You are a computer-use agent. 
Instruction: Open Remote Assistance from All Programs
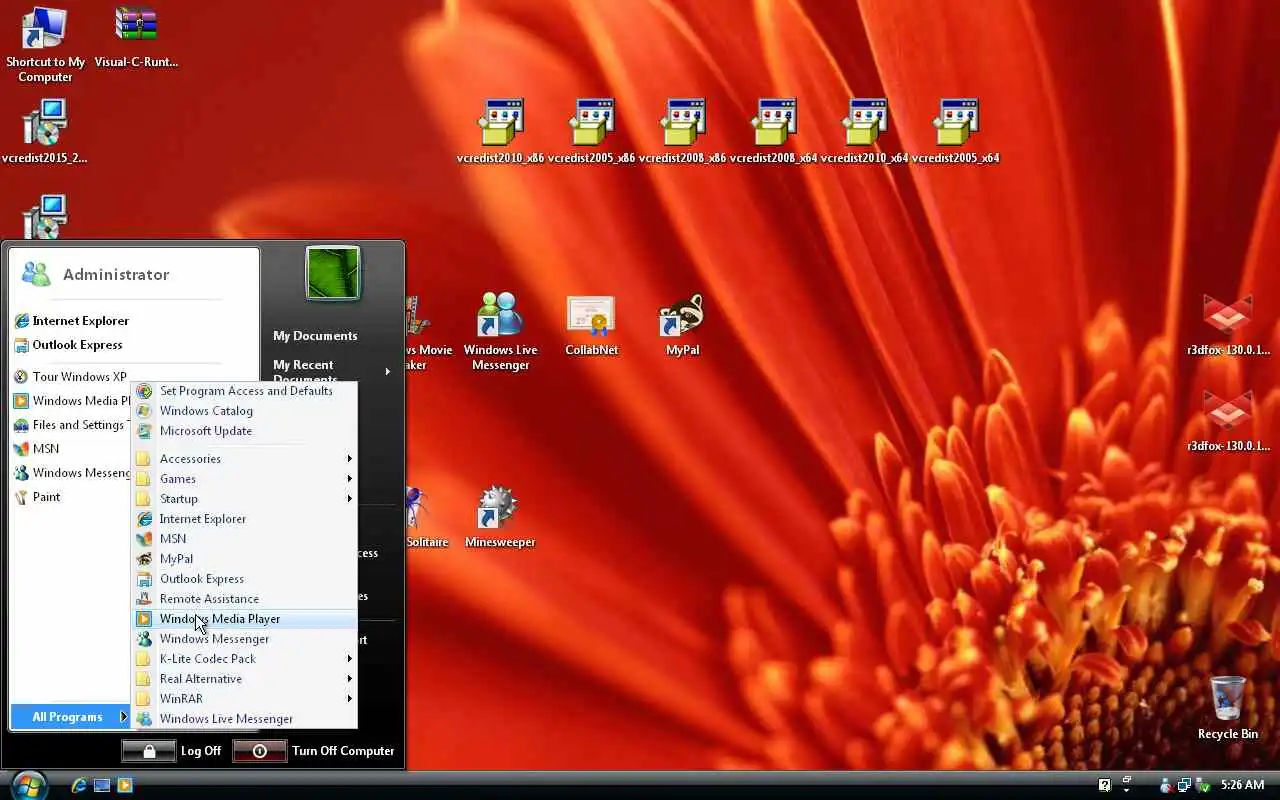[245, 599]
